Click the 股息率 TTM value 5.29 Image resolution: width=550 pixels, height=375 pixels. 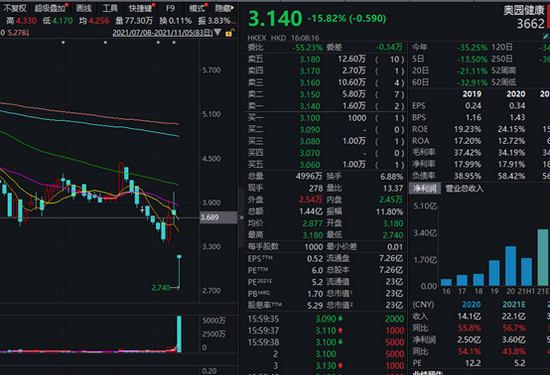click(x=315, y=306)
